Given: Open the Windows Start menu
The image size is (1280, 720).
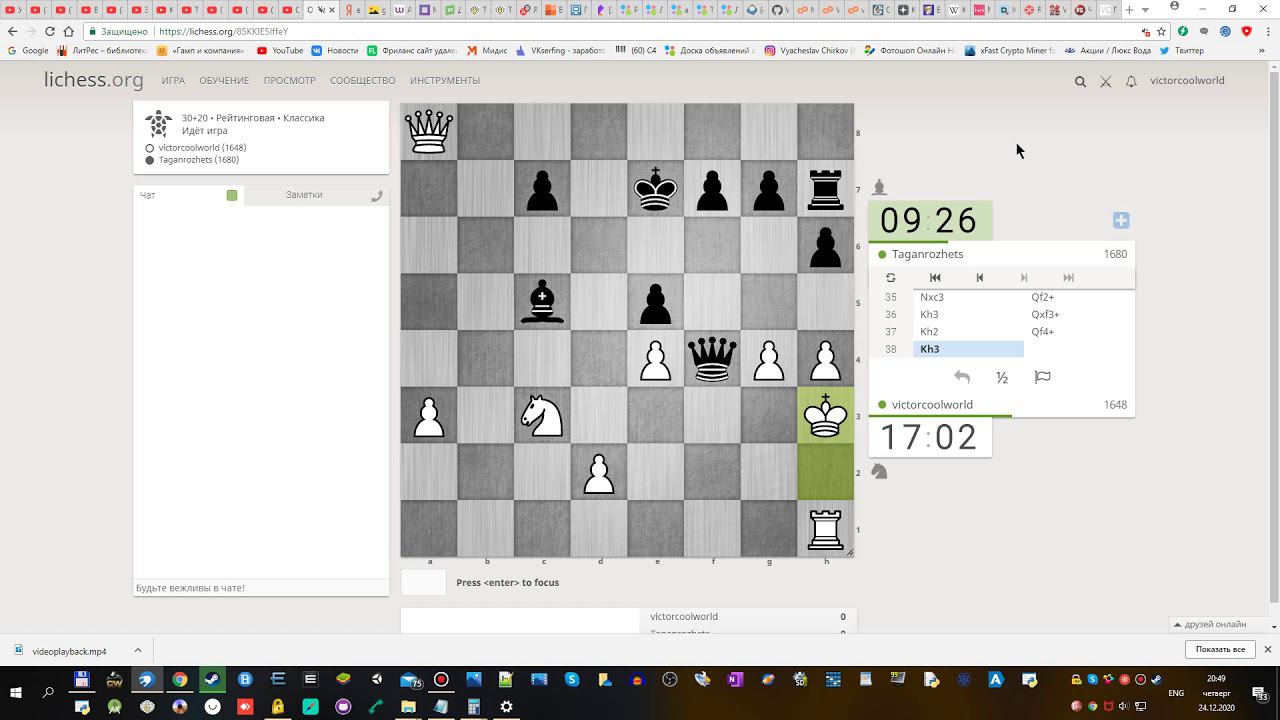Looking at the screenshot, I should click(x=17, y=693).
